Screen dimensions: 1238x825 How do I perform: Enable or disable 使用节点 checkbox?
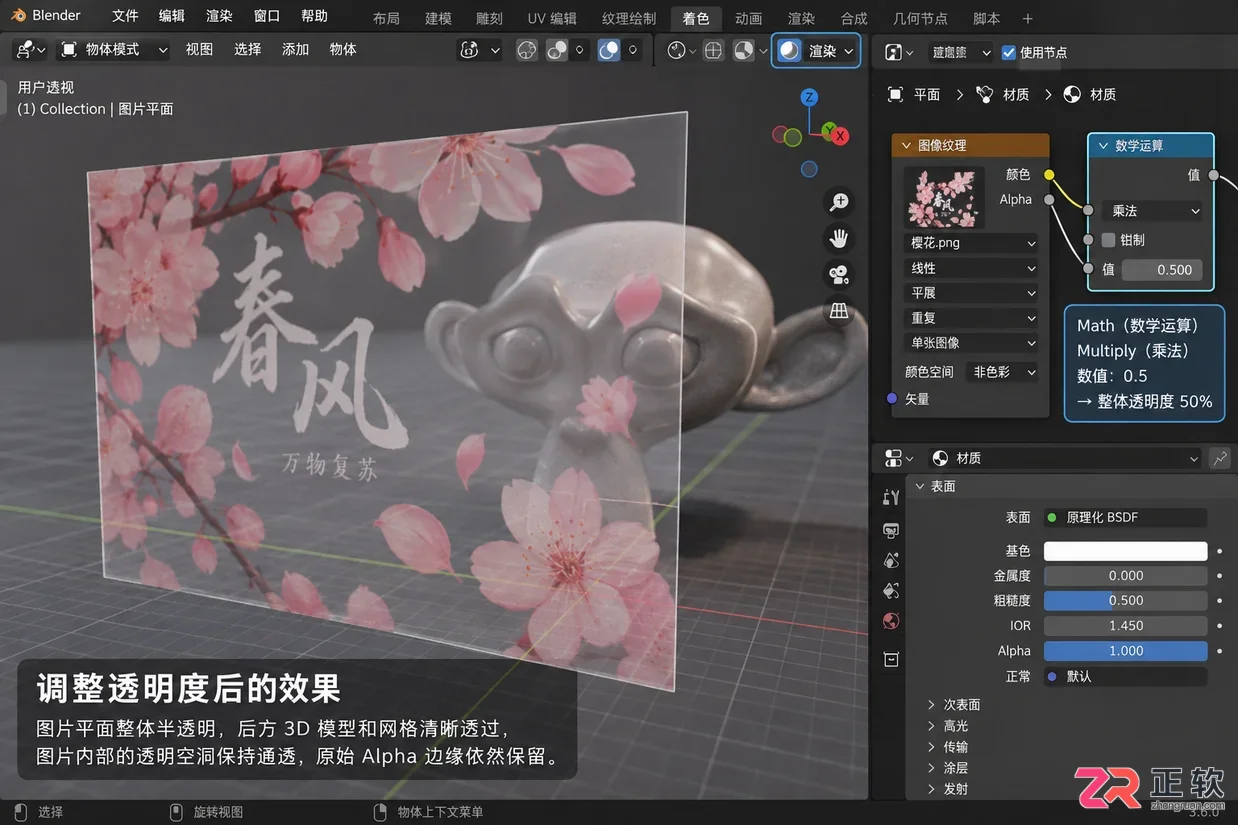click(1009, 52)
